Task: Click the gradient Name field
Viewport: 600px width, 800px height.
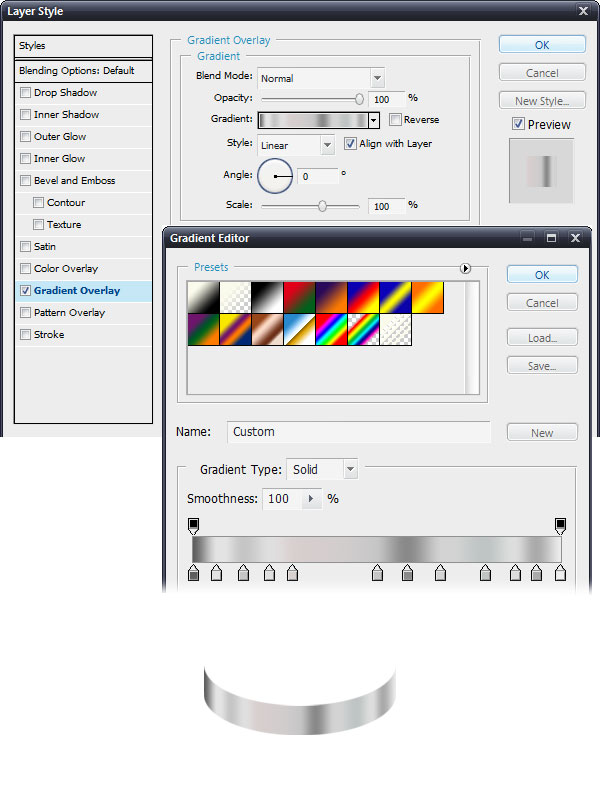Action: (x=359, y=432)
